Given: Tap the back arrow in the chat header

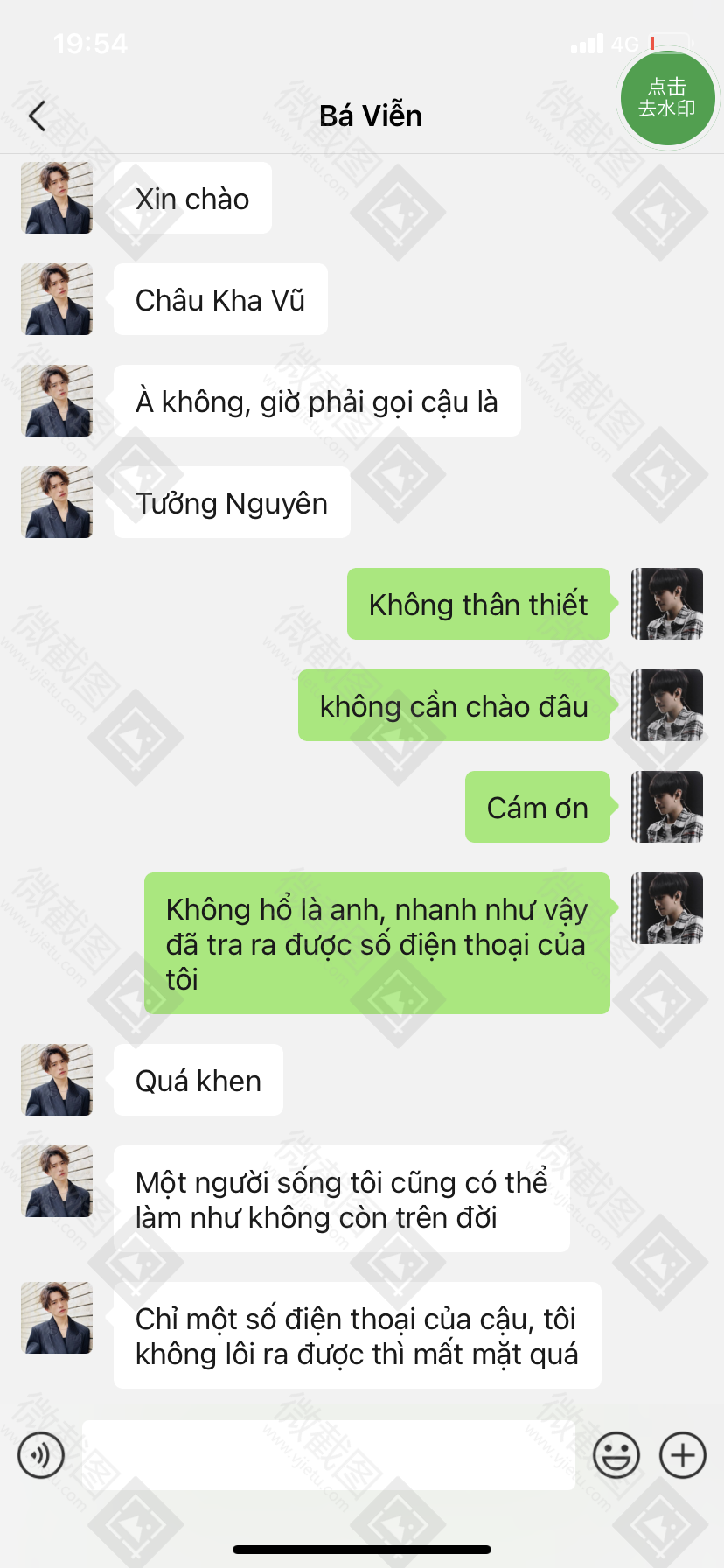Looking at the screenshot, I should [37, 115].
